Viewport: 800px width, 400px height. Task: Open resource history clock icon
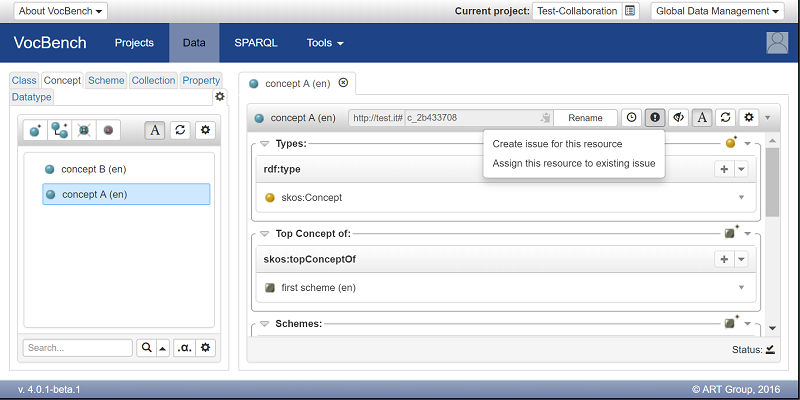[632, 118]
